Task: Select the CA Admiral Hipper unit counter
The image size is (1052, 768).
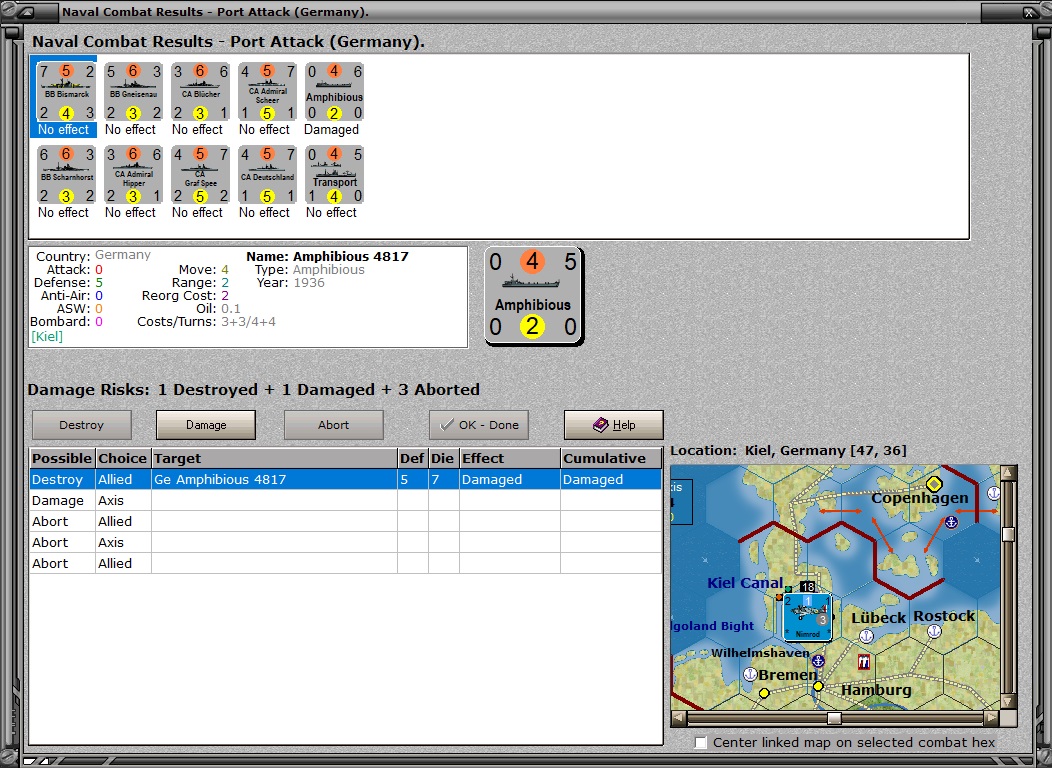Action: 133,175
